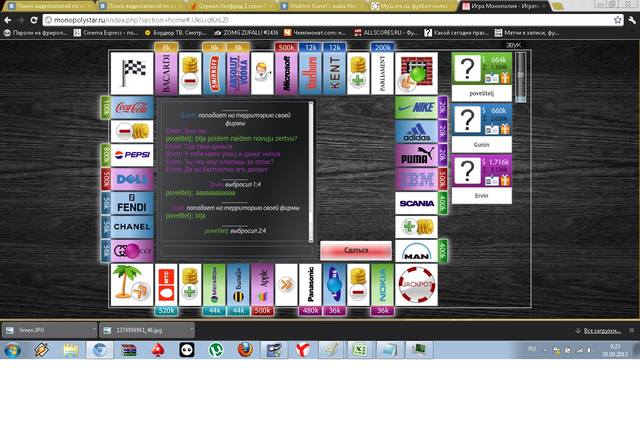Click the Nike property tile
Screen dimensions: 640x433
tap(416, 108)
